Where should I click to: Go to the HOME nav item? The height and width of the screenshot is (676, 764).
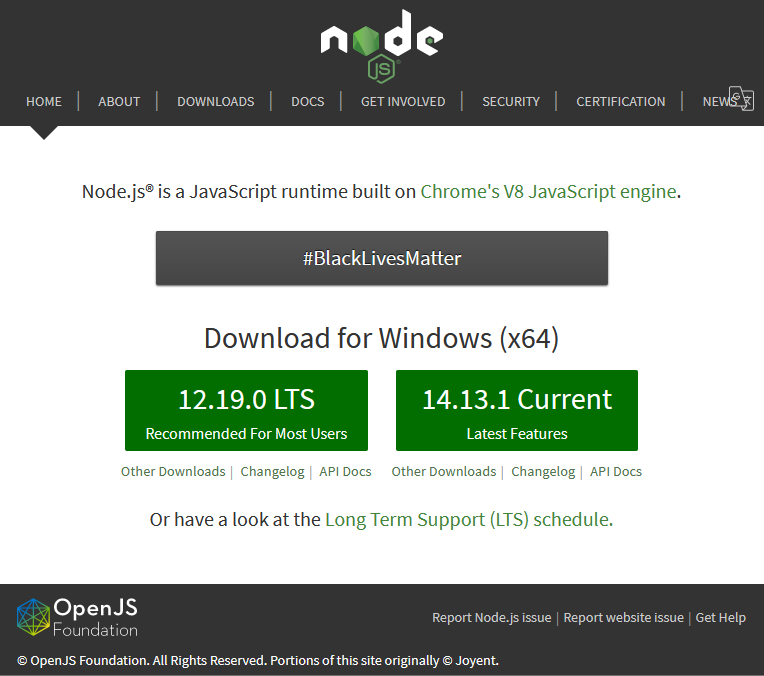pos(44,101)
